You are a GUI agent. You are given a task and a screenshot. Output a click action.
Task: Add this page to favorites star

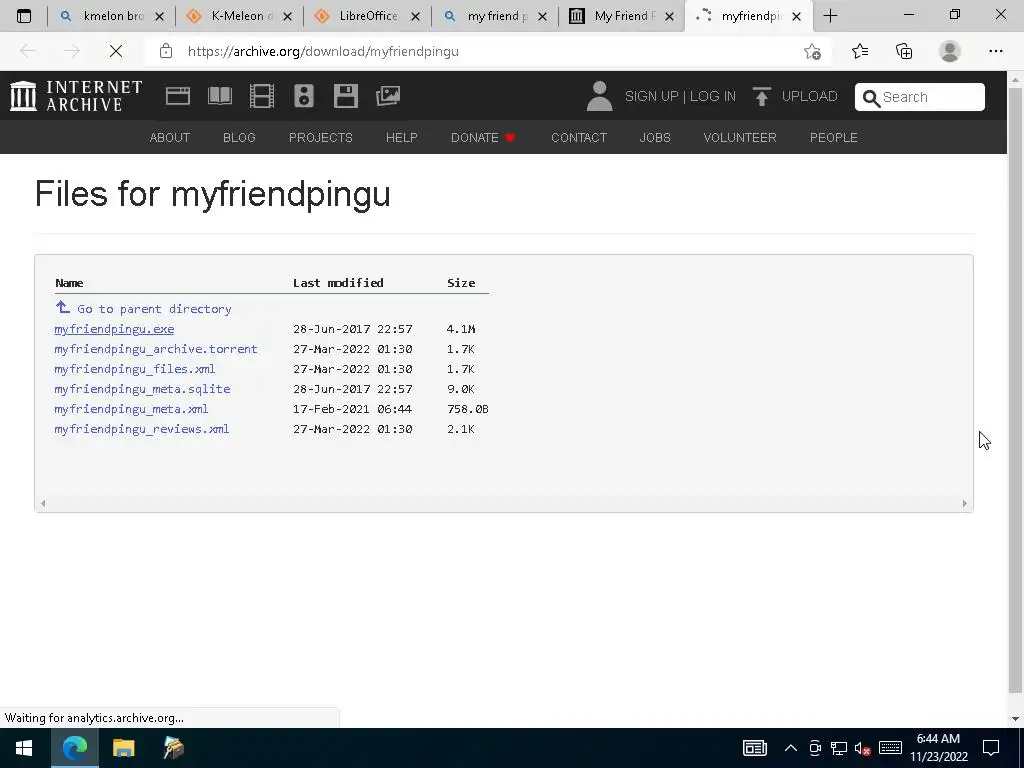click(x=812, y=51)
